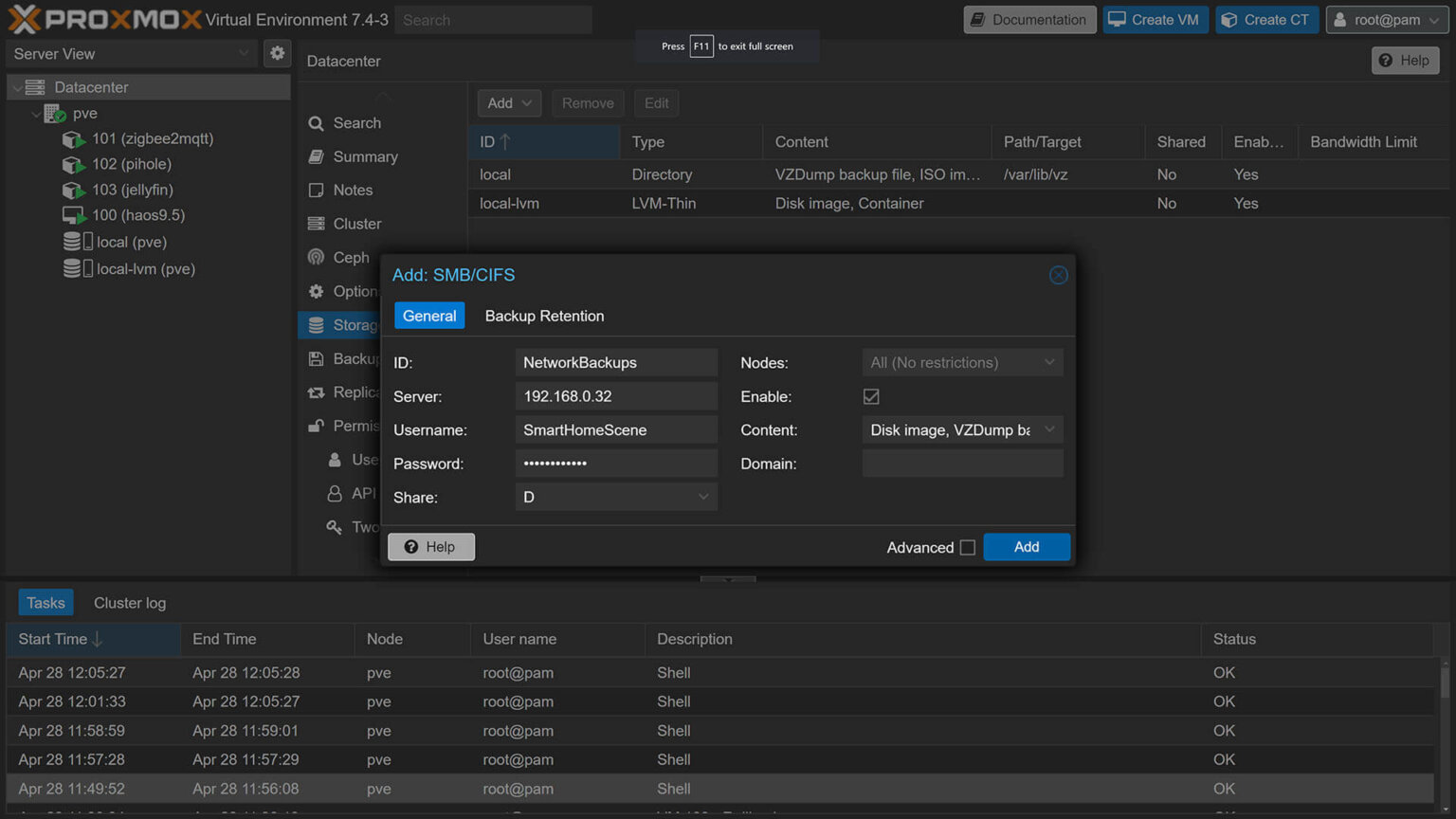
Task: Open the Content dropdown in the dialog
Action: point(1049,429)
